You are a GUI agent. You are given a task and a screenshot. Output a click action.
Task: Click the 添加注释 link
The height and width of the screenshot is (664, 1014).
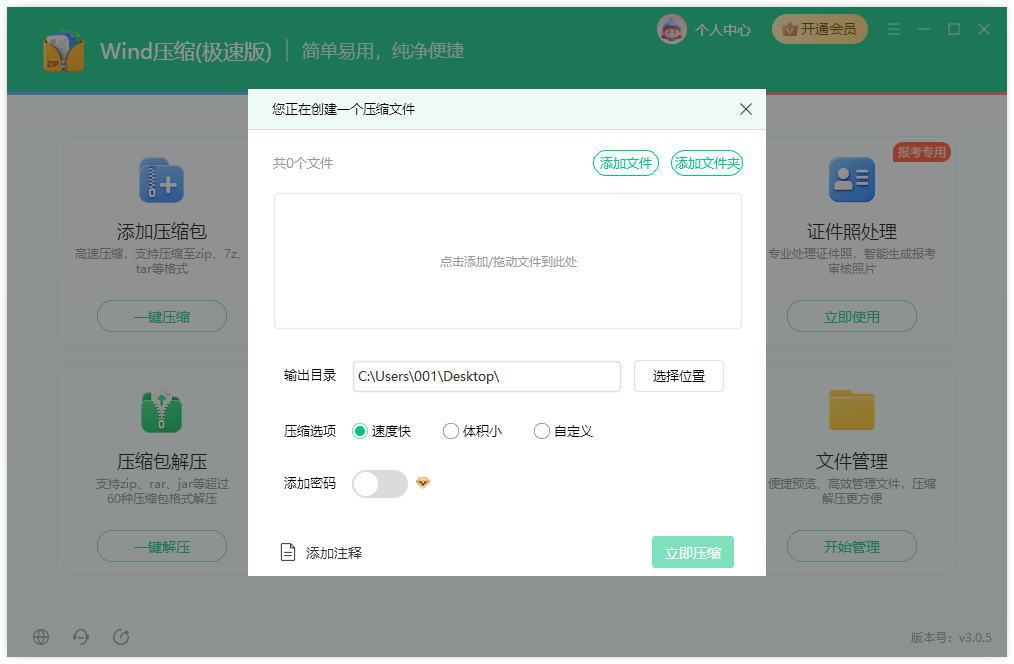pos(334,553)
